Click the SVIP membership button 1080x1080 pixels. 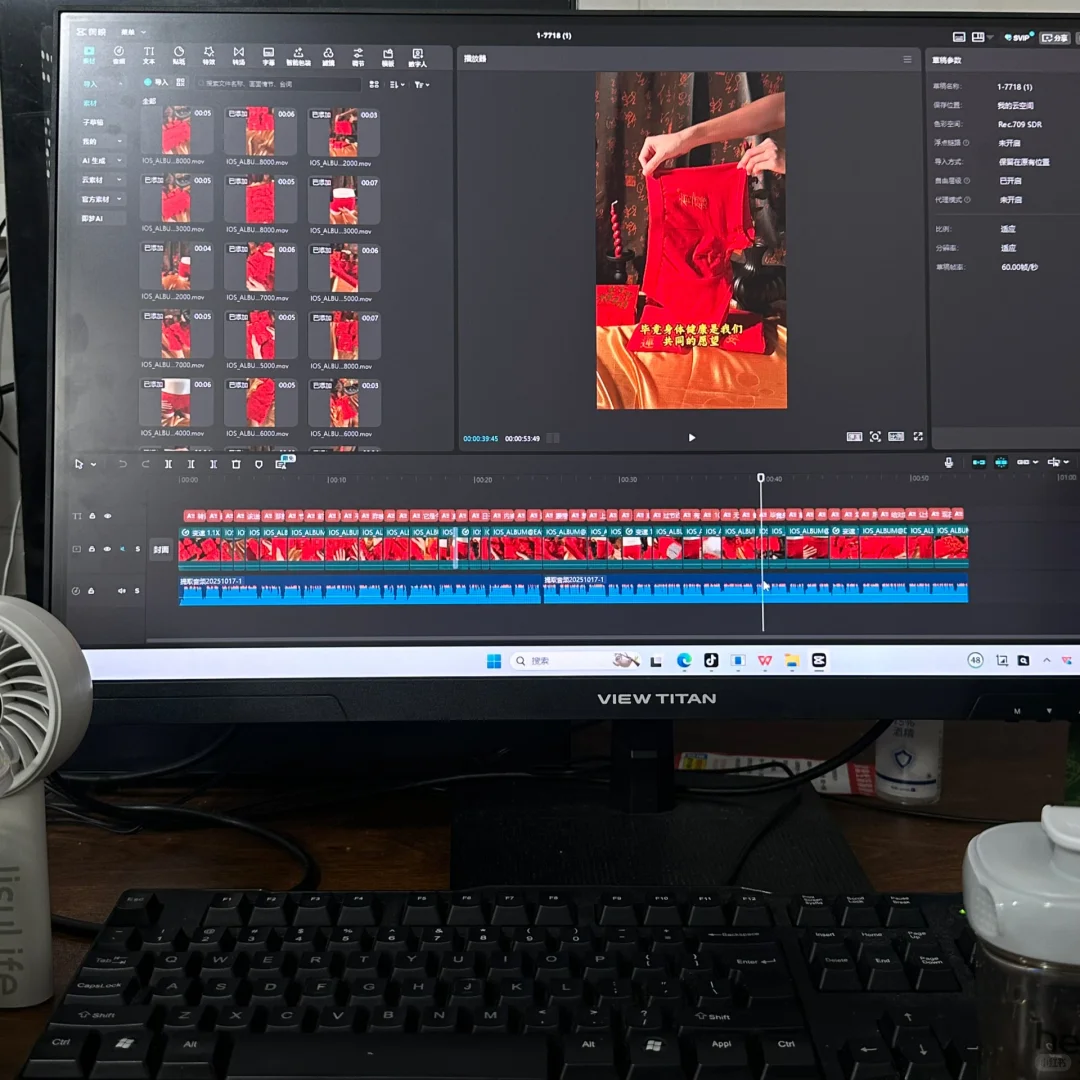pyautogui.click(x=1019, y=37)
